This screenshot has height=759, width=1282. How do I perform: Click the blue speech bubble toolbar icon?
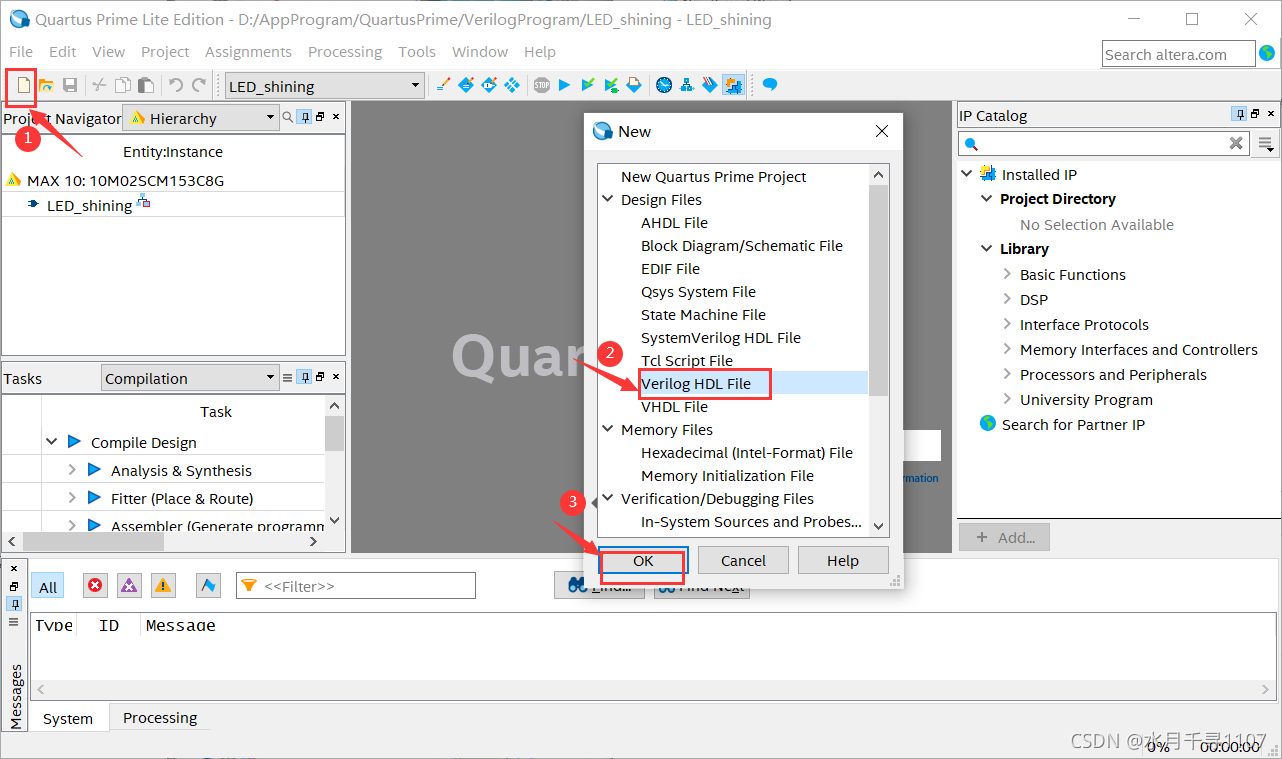coord(770,85)
